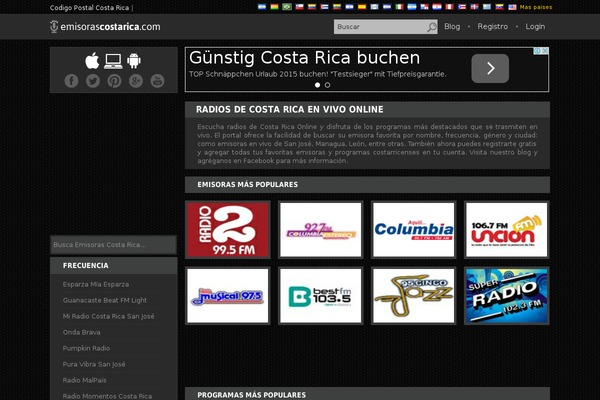Click the Login link
Viewport: 600px width, 400px height.
coord(535,27)
